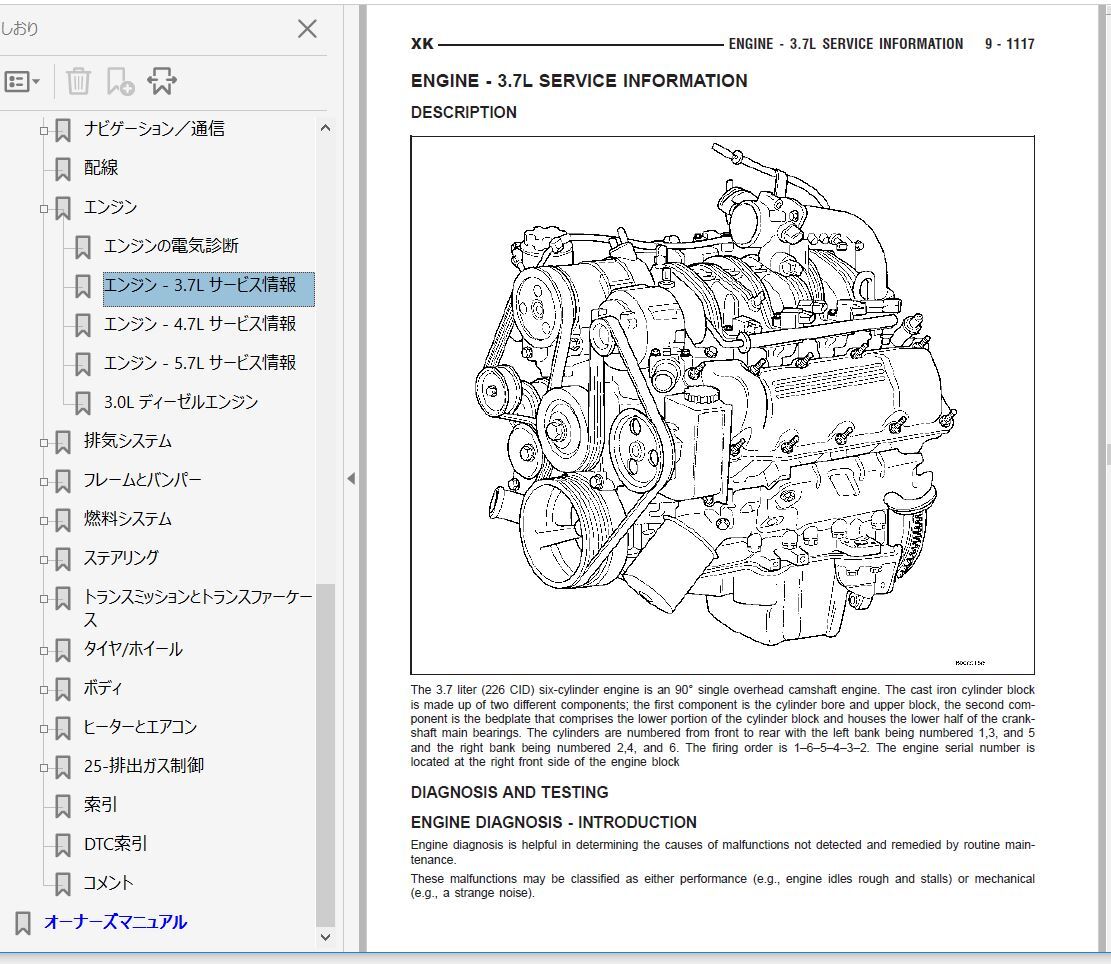The image size is (1111, 964).
Task: Open トランスミッションとトランスファーケース section
Action: click(x=198, y=608)
